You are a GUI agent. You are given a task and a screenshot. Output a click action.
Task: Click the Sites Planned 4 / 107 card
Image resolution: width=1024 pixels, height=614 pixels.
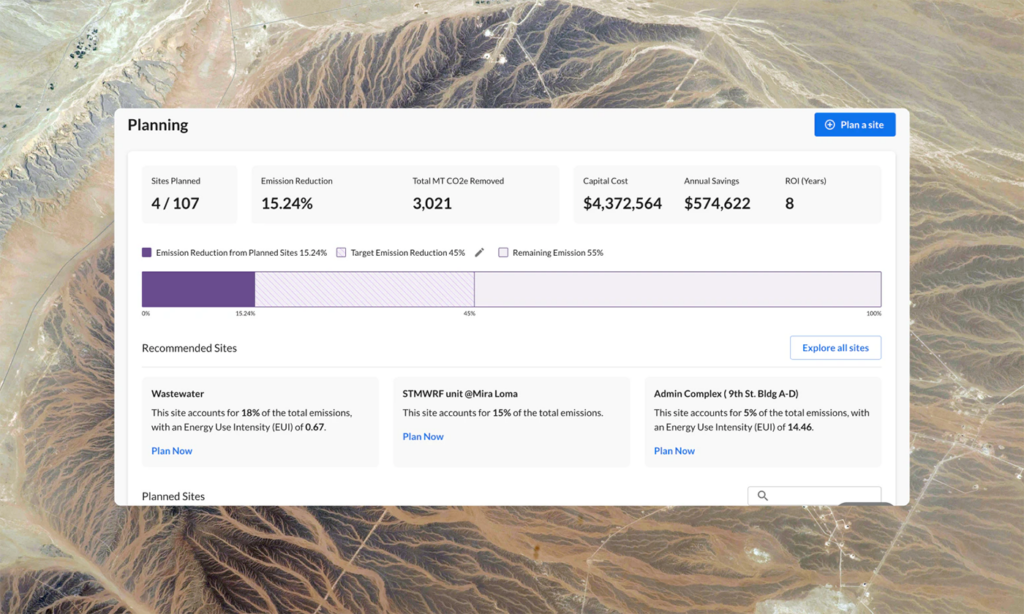pyautogui.click(x=188, y=194)
